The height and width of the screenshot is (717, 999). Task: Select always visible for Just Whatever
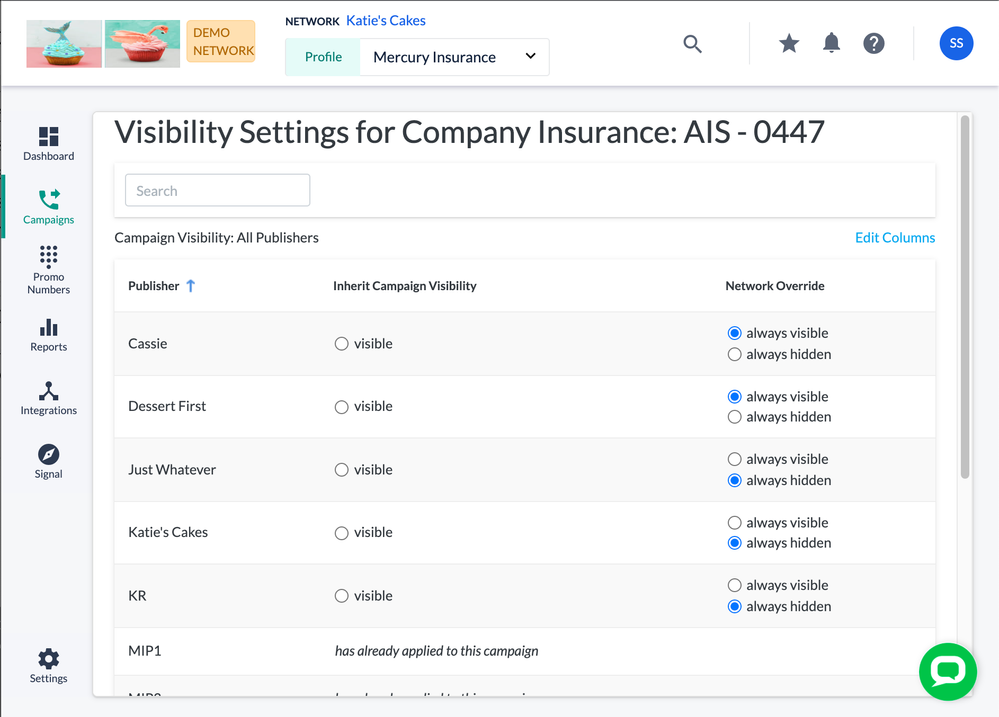[x=735, y=459]
